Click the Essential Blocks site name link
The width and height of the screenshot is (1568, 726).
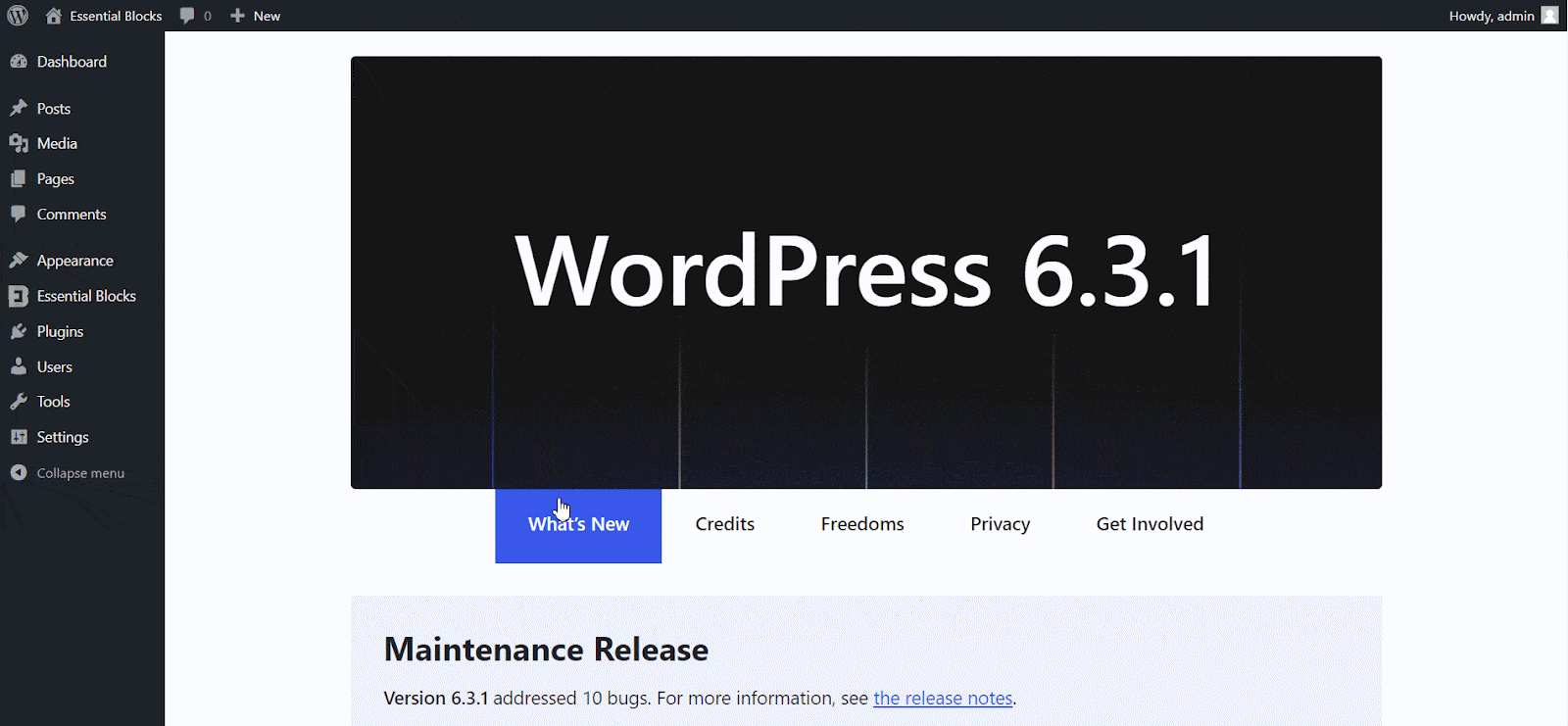116,16
